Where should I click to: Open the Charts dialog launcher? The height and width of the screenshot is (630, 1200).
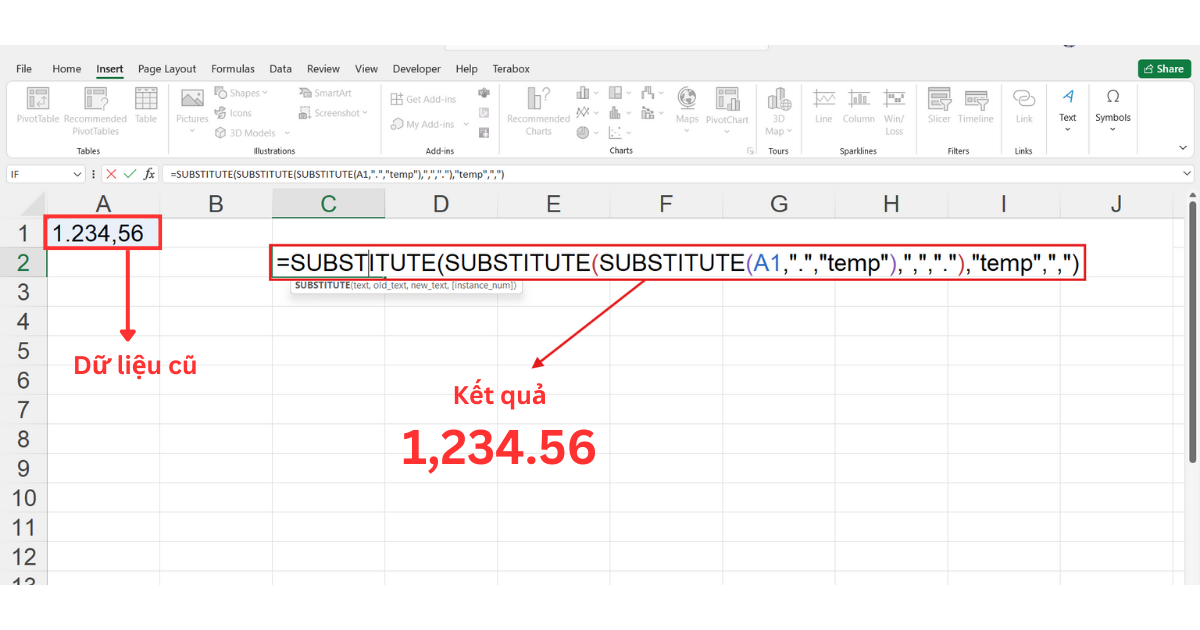click(750, 150)
